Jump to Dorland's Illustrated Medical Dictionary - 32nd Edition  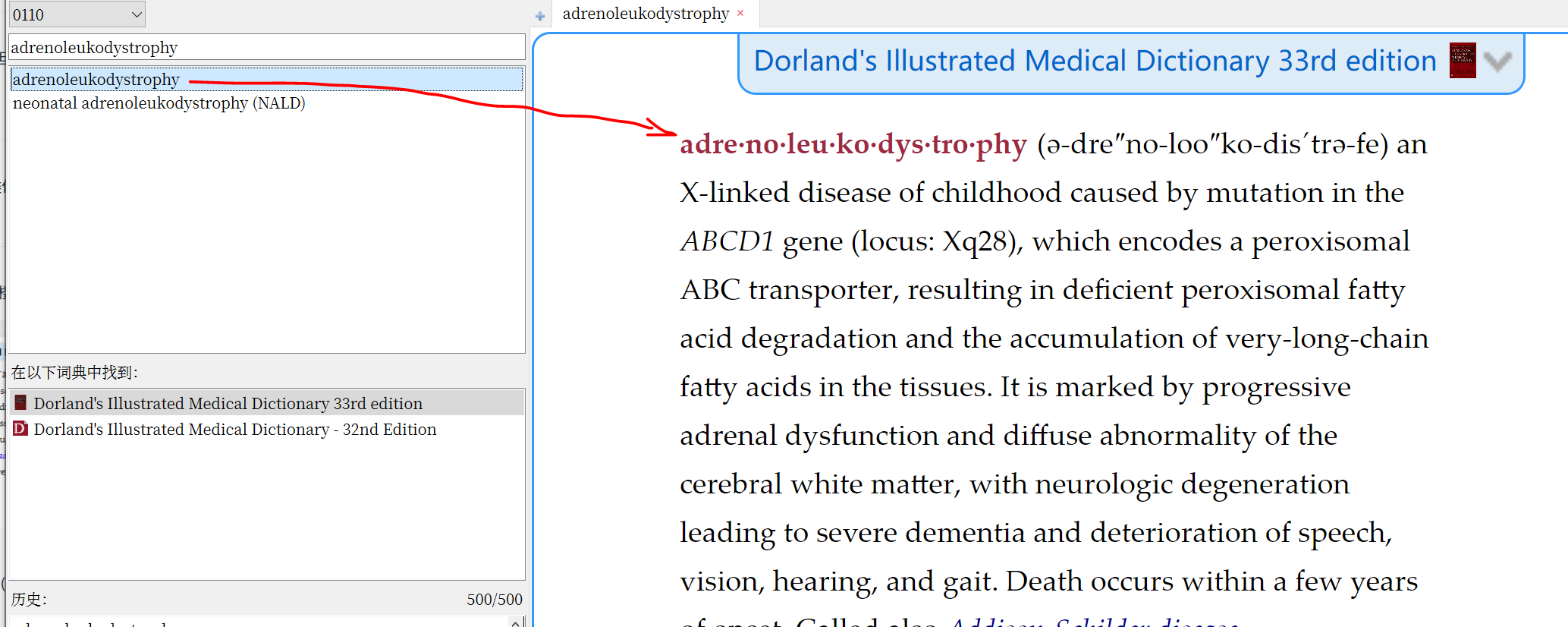[x=234, y=429]
